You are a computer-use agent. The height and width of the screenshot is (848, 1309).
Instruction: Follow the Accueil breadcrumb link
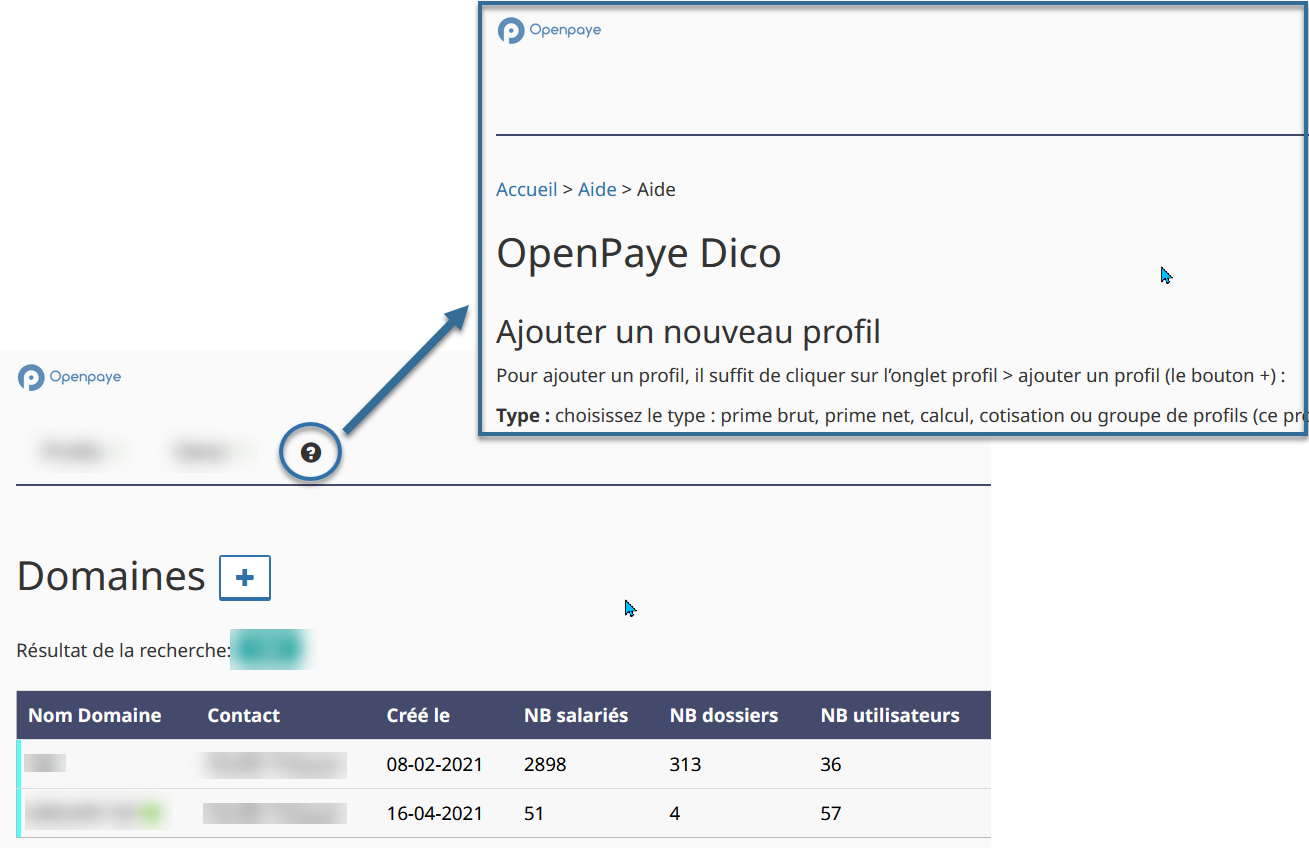tap(527, 189)
